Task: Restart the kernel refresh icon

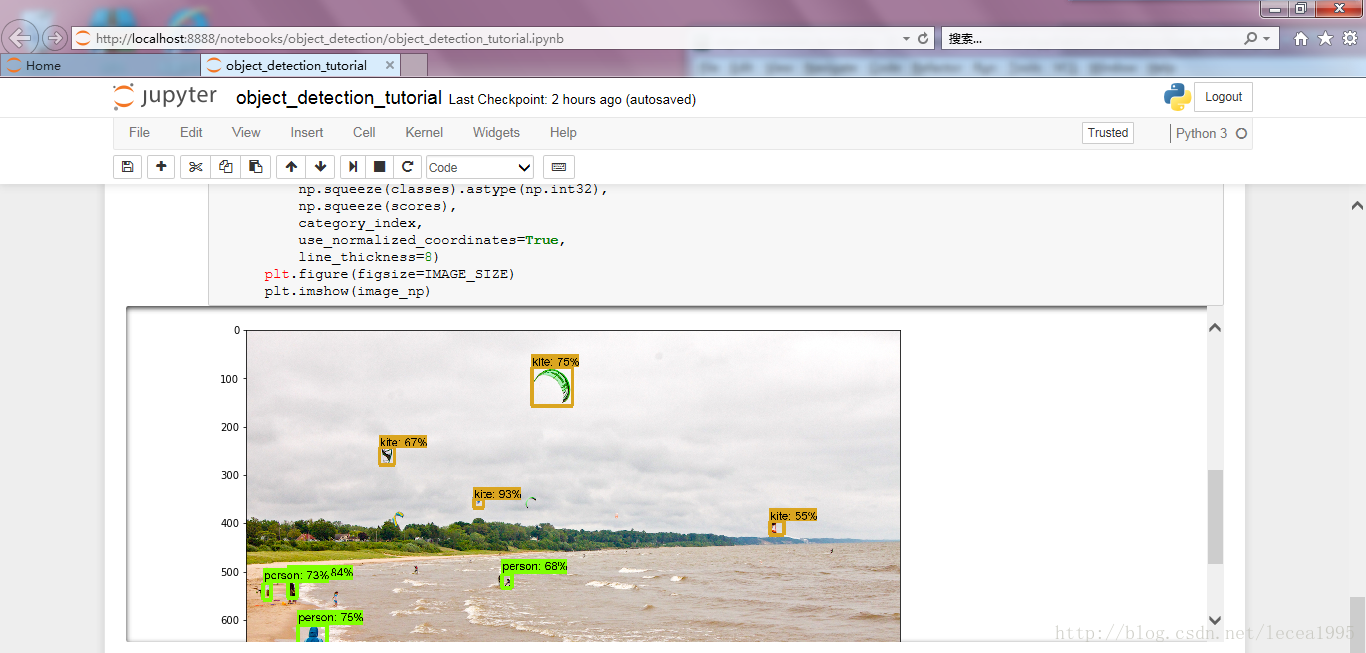Action: coord(407,167)
